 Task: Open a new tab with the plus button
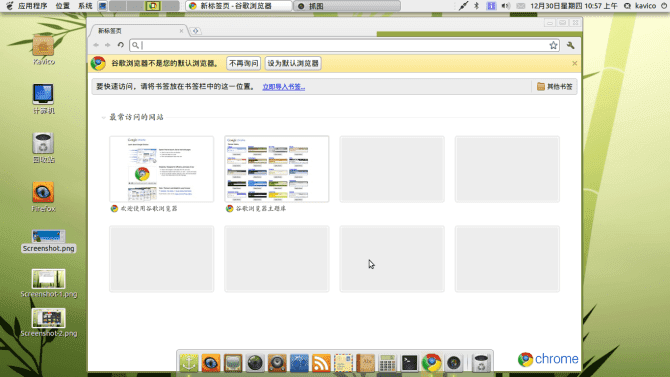point(195,31)
